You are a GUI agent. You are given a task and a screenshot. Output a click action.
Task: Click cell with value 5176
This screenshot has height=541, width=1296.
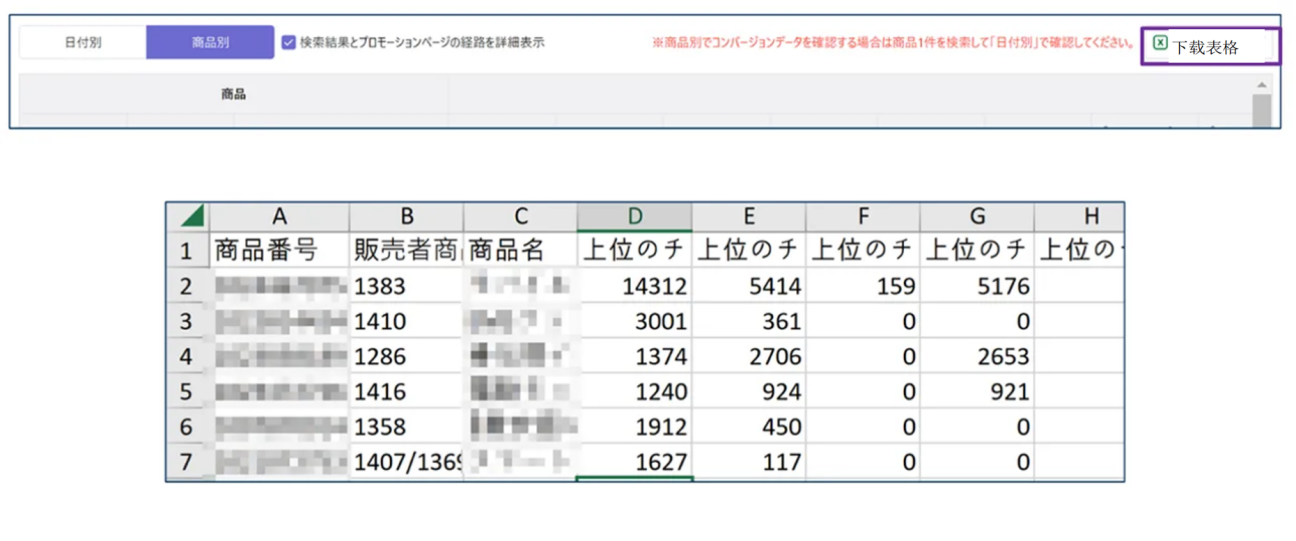(x=977, y=286)
